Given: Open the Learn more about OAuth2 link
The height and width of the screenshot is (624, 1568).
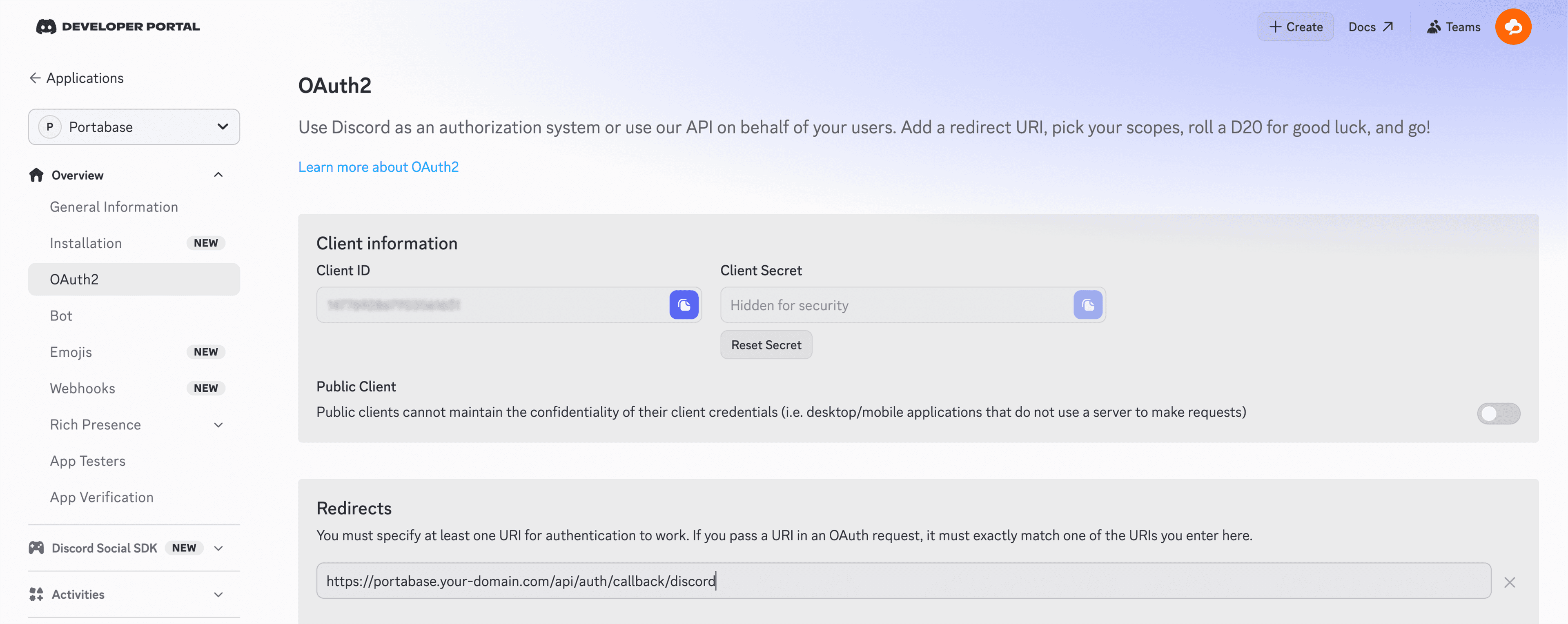Looking at the screenshot, I should (x=378, y=167).
